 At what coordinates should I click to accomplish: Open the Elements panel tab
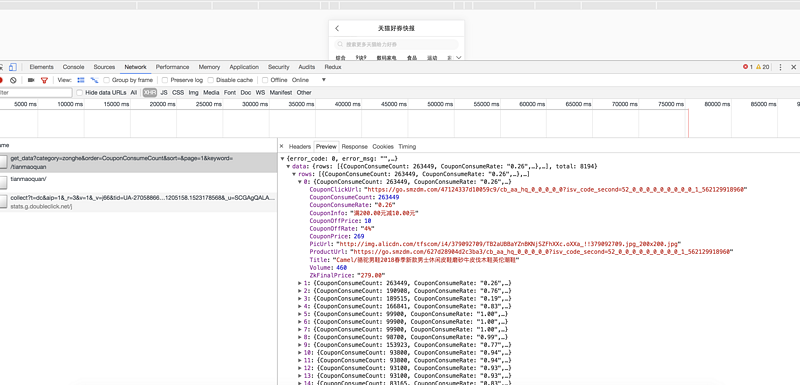(x=41, y=67)
